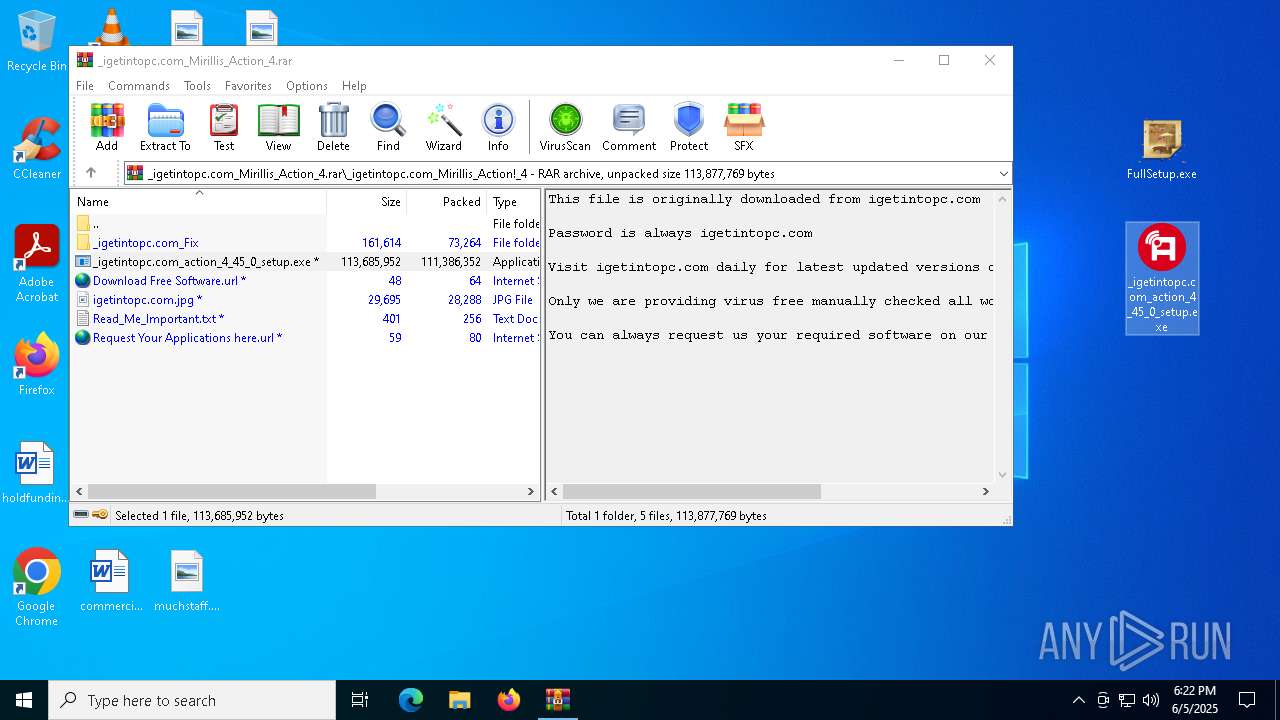Select the _igetintopc action setup exe desktop icon
This screenshot has width=1280, height=720.
point(1162,278)
